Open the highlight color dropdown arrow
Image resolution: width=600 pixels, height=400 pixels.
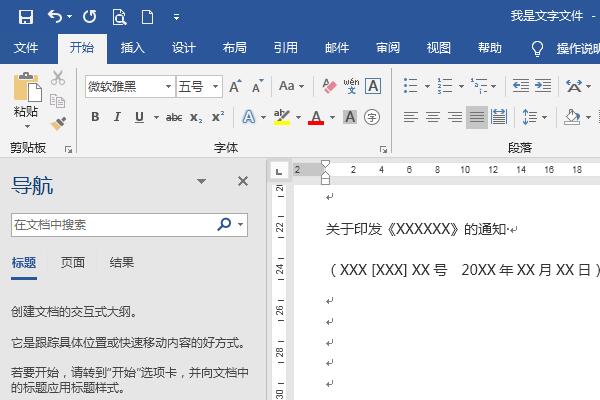[298, 117]
